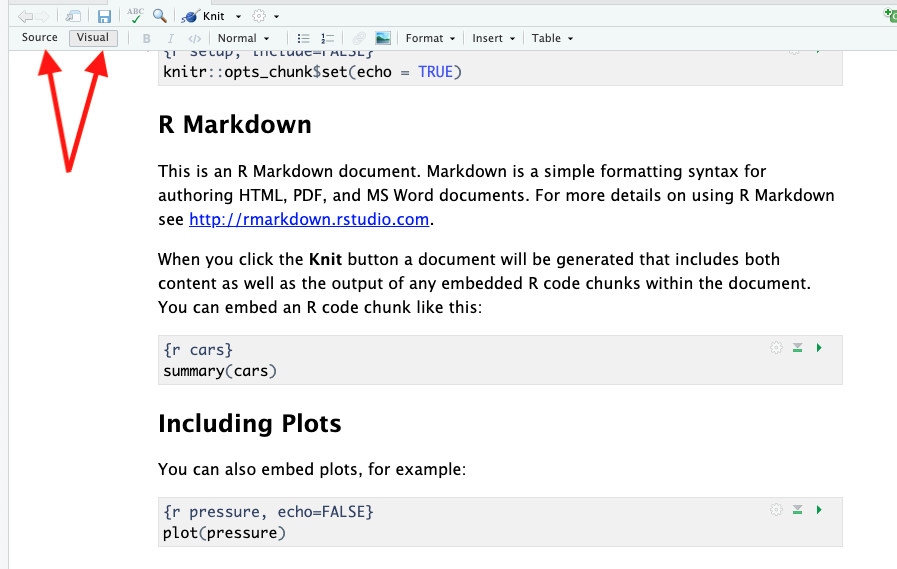Click the TRUE value in setup chunk
The height and width of the screenshot is (569, 897).
[x=435, y=72]
